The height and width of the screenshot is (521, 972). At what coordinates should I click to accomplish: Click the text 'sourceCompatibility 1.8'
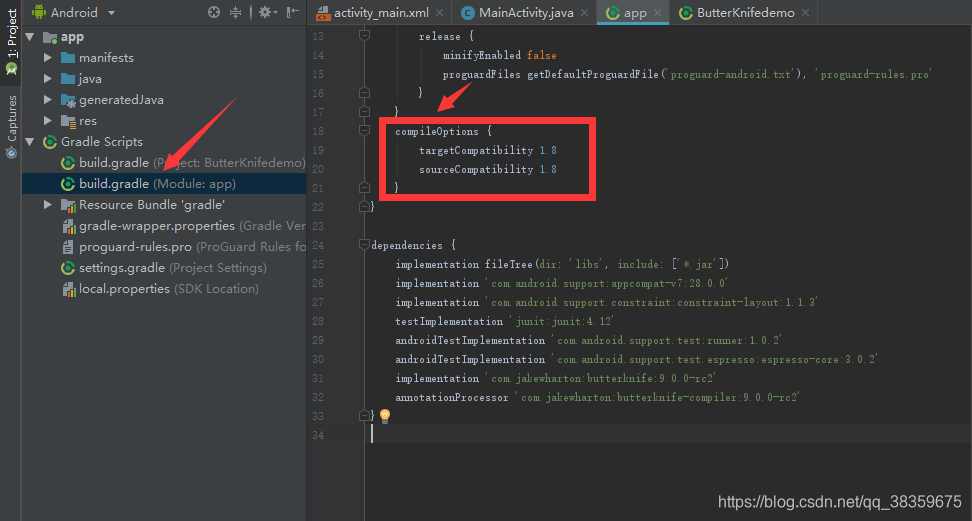click(487, 169)
